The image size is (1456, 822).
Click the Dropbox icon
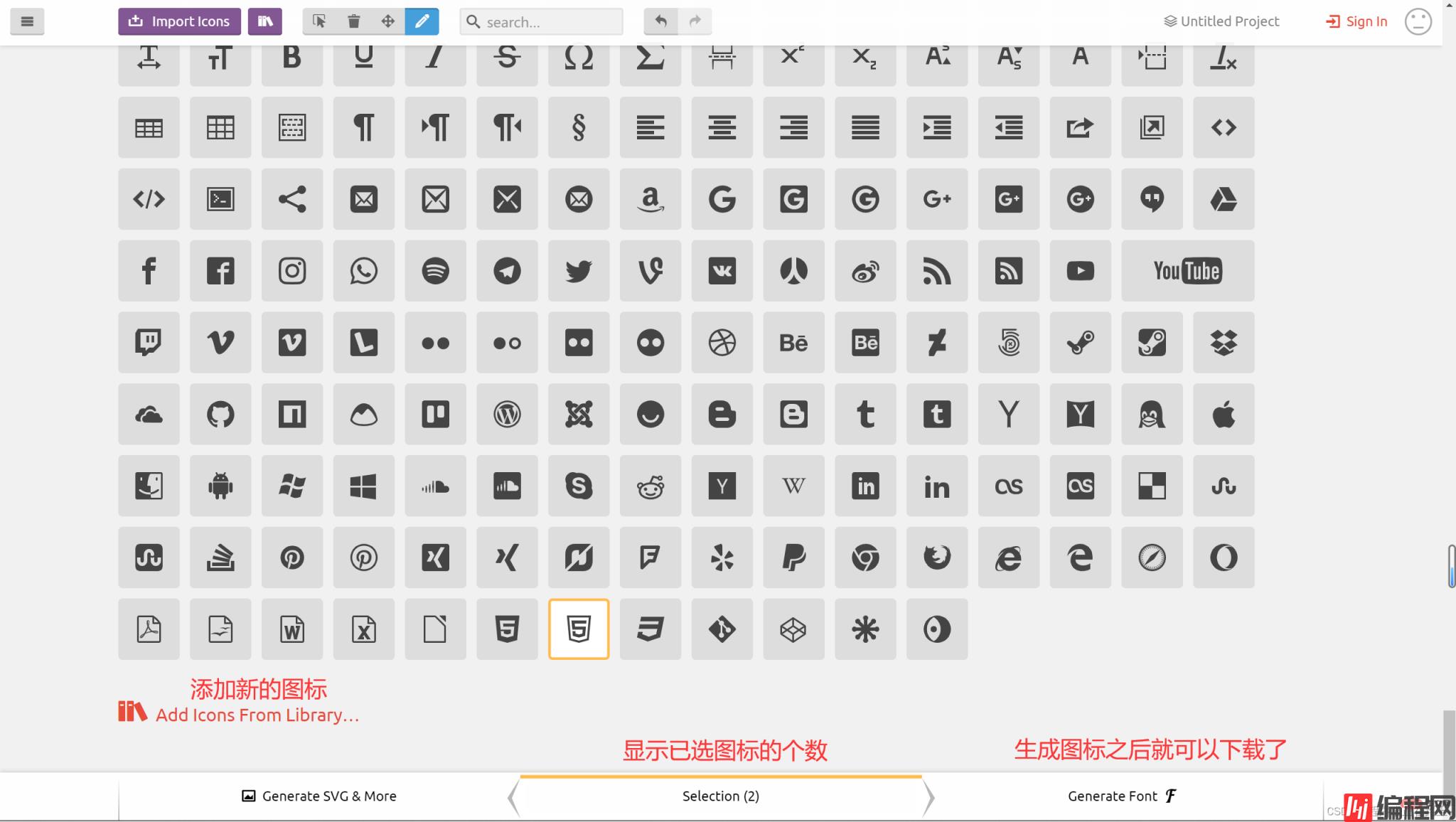click(1224, 342)
